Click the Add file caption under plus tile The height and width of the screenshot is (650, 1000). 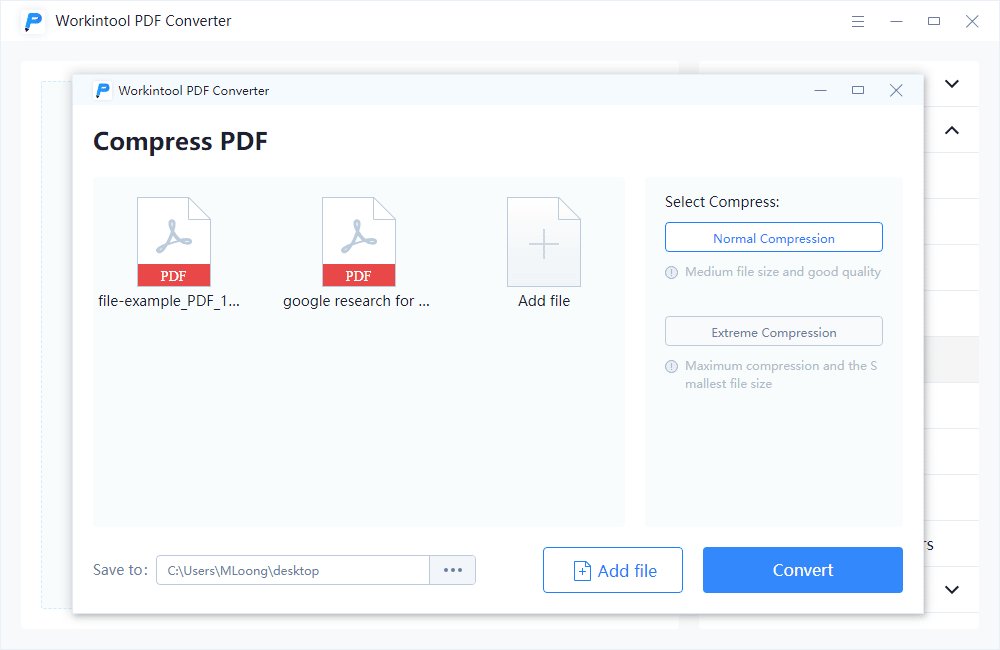tap(544, 301)
